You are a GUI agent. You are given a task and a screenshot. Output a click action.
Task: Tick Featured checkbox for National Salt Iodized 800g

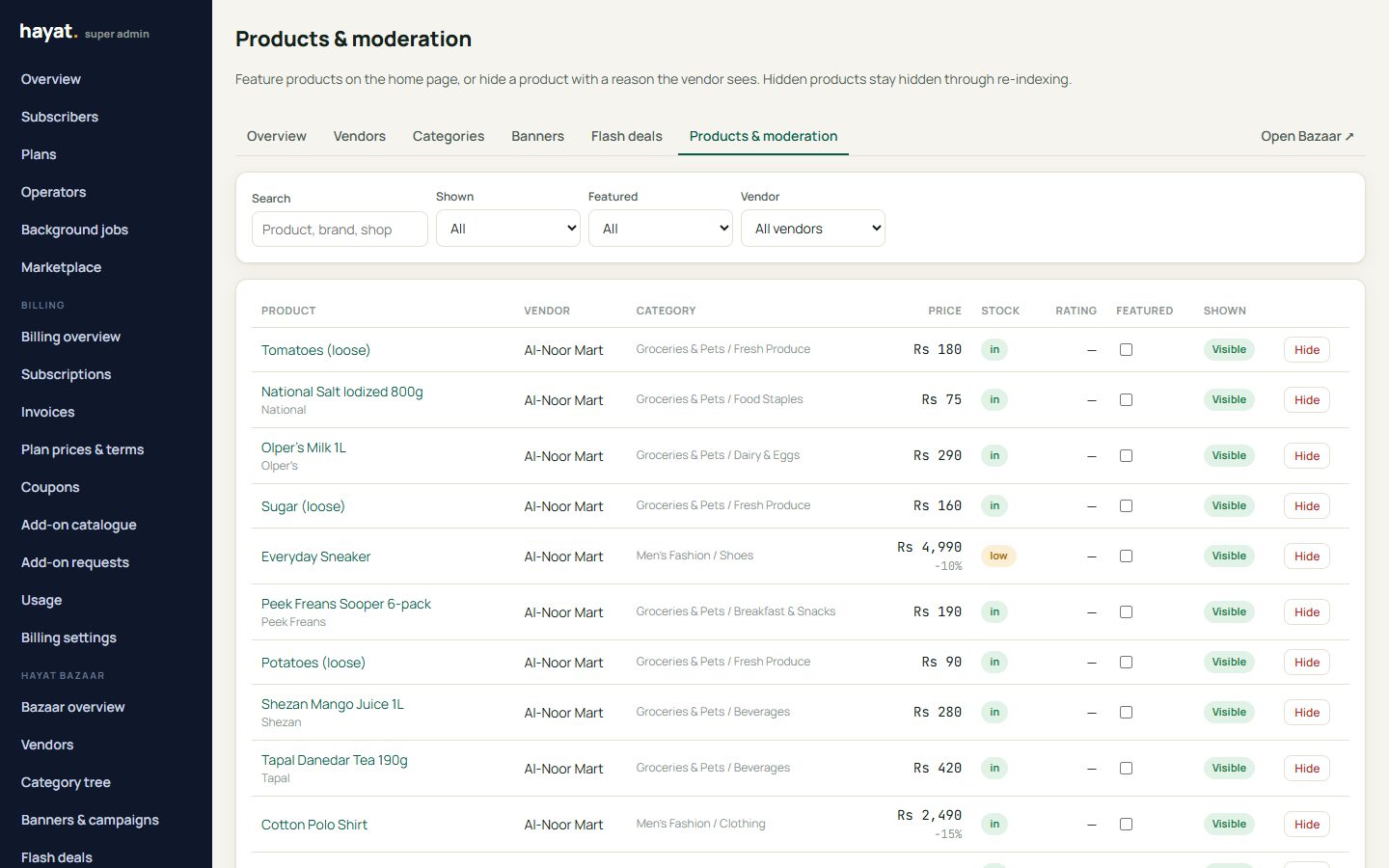click(1126, 400)
